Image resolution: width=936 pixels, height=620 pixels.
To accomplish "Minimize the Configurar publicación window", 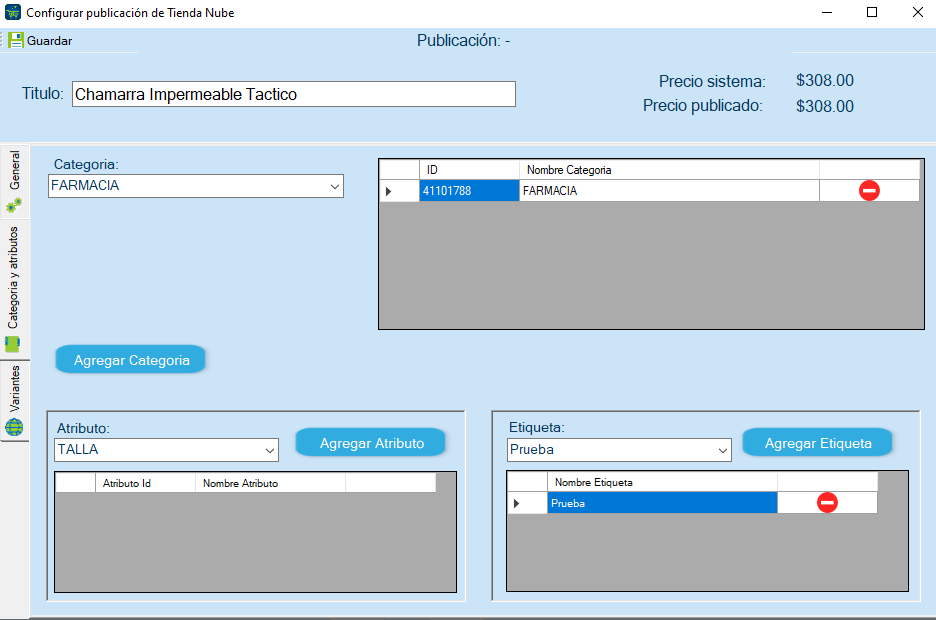I will click(x=827, y=13).
